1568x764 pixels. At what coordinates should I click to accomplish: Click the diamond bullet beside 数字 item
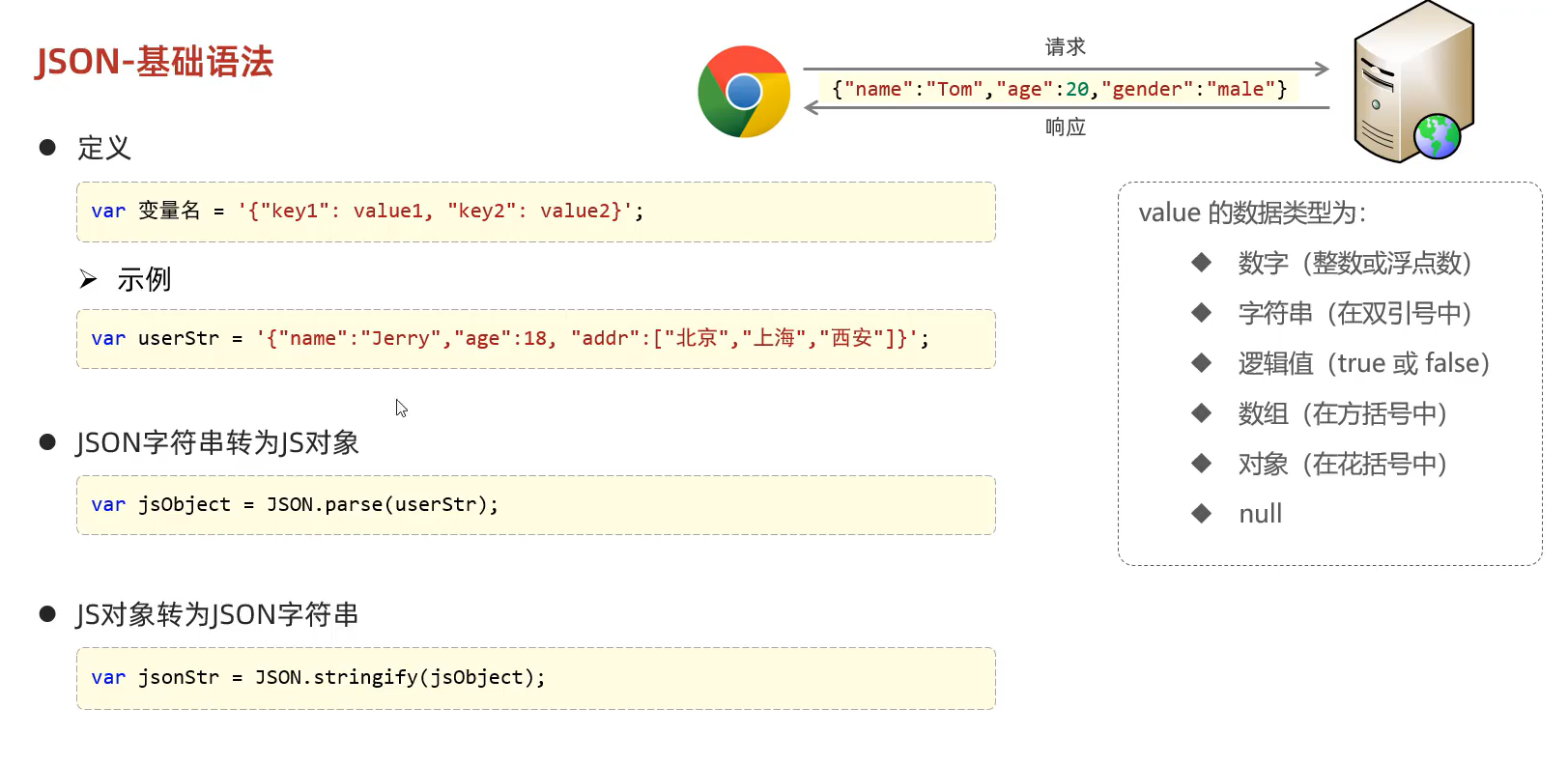tap(1201, 262)
